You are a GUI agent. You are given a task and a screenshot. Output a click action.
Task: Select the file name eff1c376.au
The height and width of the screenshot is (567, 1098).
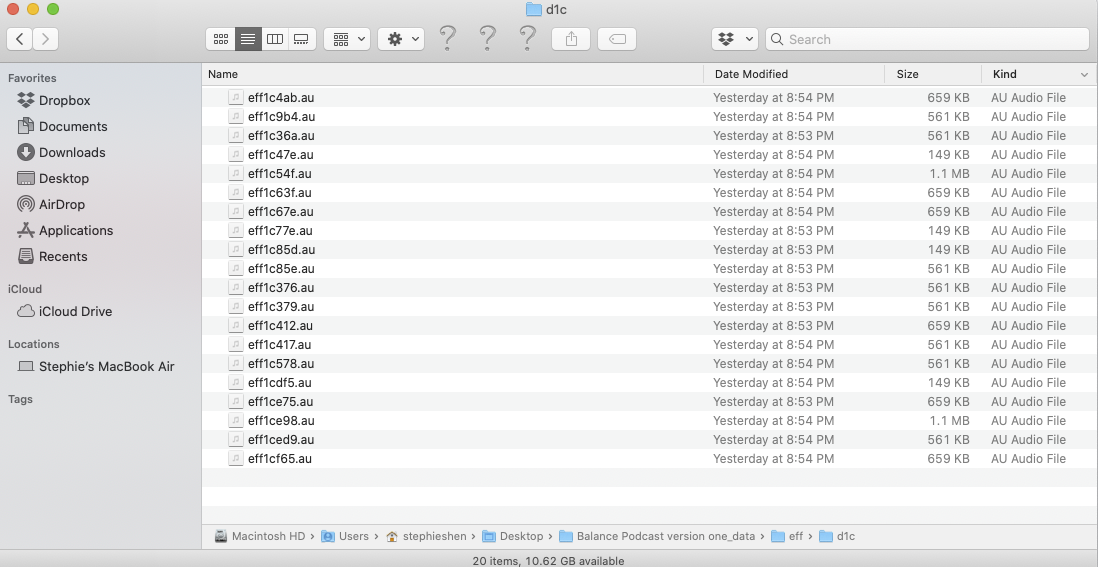pos(281,288)
